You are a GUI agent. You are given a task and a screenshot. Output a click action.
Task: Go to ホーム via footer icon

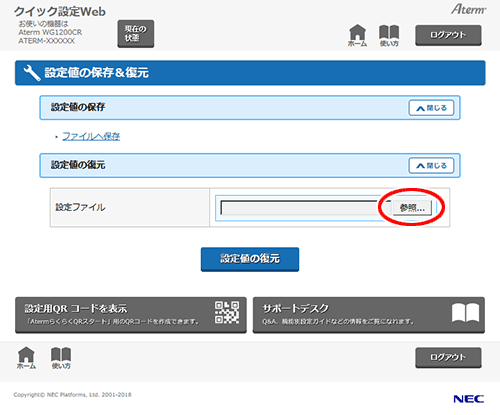click(x=26, y=358)
